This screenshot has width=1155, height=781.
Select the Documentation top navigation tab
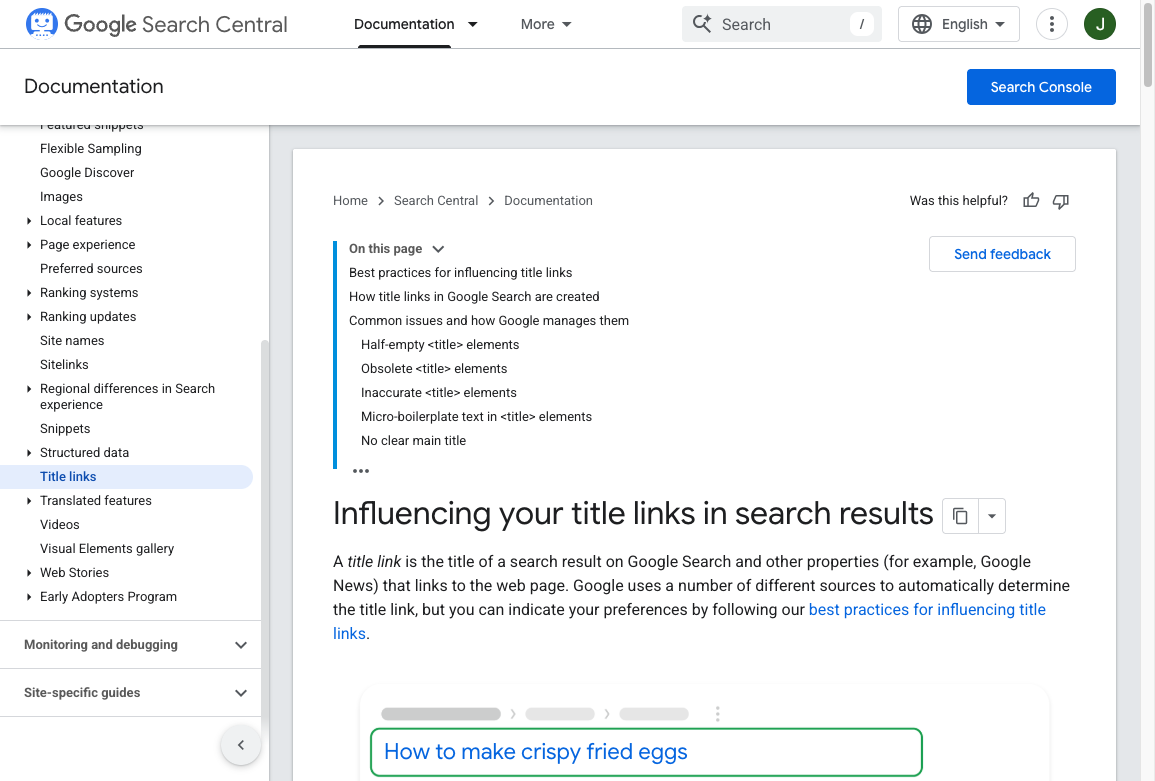click(404, 24)
